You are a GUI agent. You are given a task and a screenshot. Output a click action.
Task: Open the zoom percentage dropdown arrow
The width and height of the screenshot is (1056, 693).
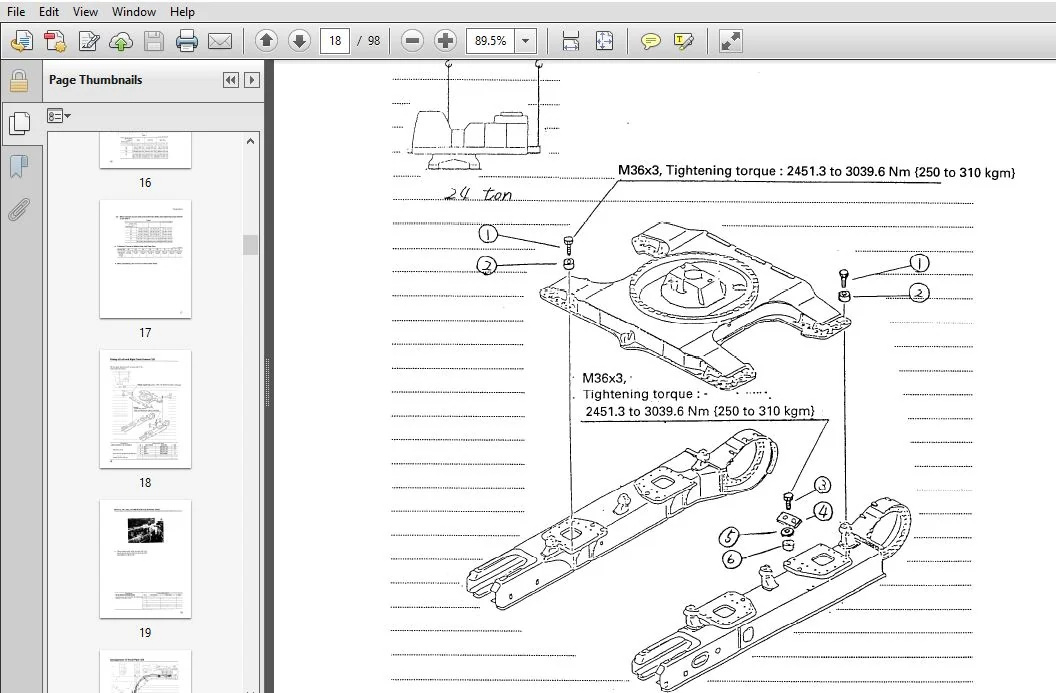526,41
